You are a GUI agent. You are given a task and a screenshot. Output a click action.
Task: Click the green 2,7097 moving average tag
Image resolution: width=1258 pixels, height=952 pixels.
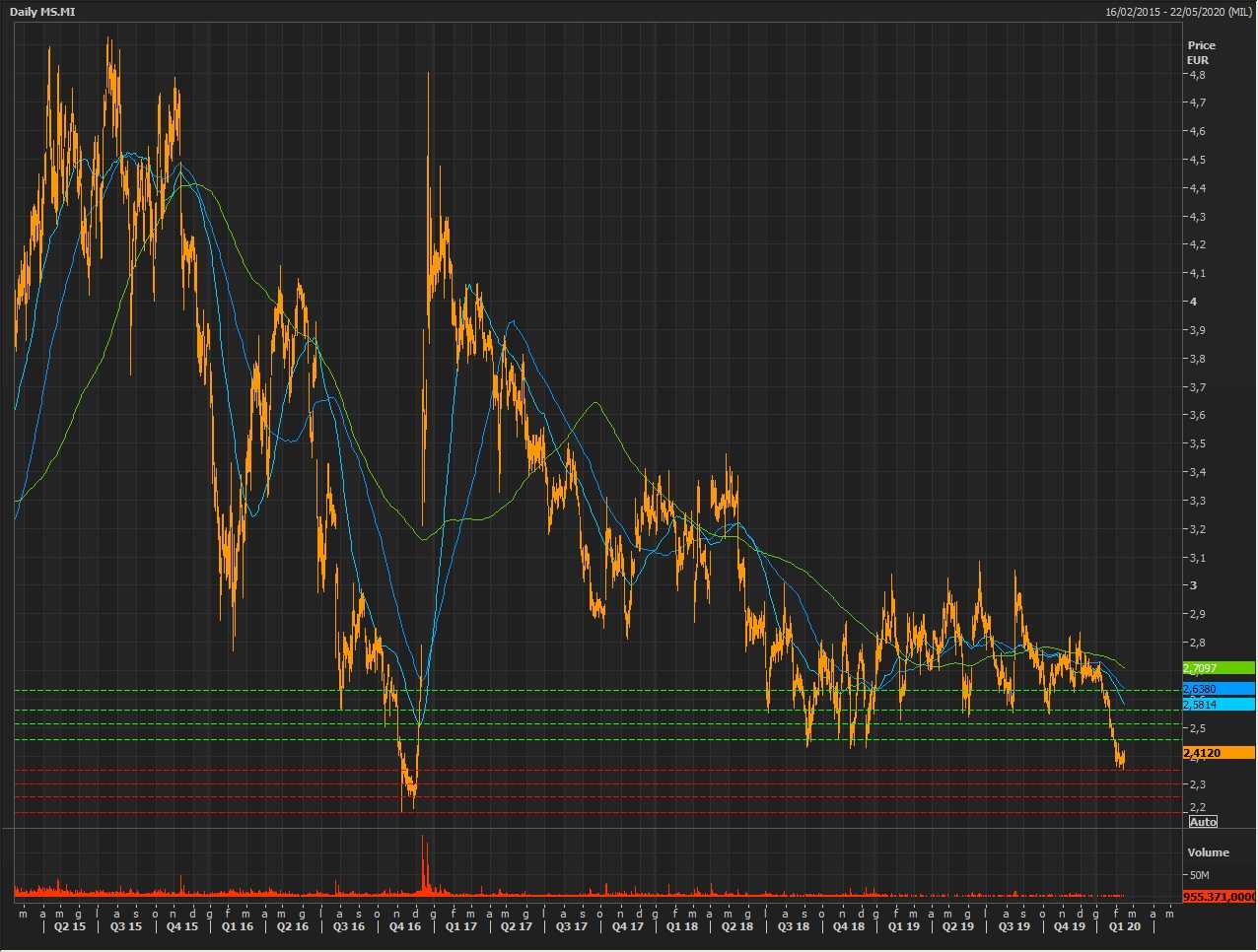(x=1219, y=668)
